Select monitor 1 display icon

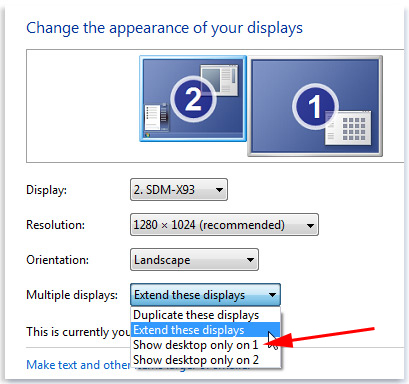pyautogui.click(x=315, y=106)
